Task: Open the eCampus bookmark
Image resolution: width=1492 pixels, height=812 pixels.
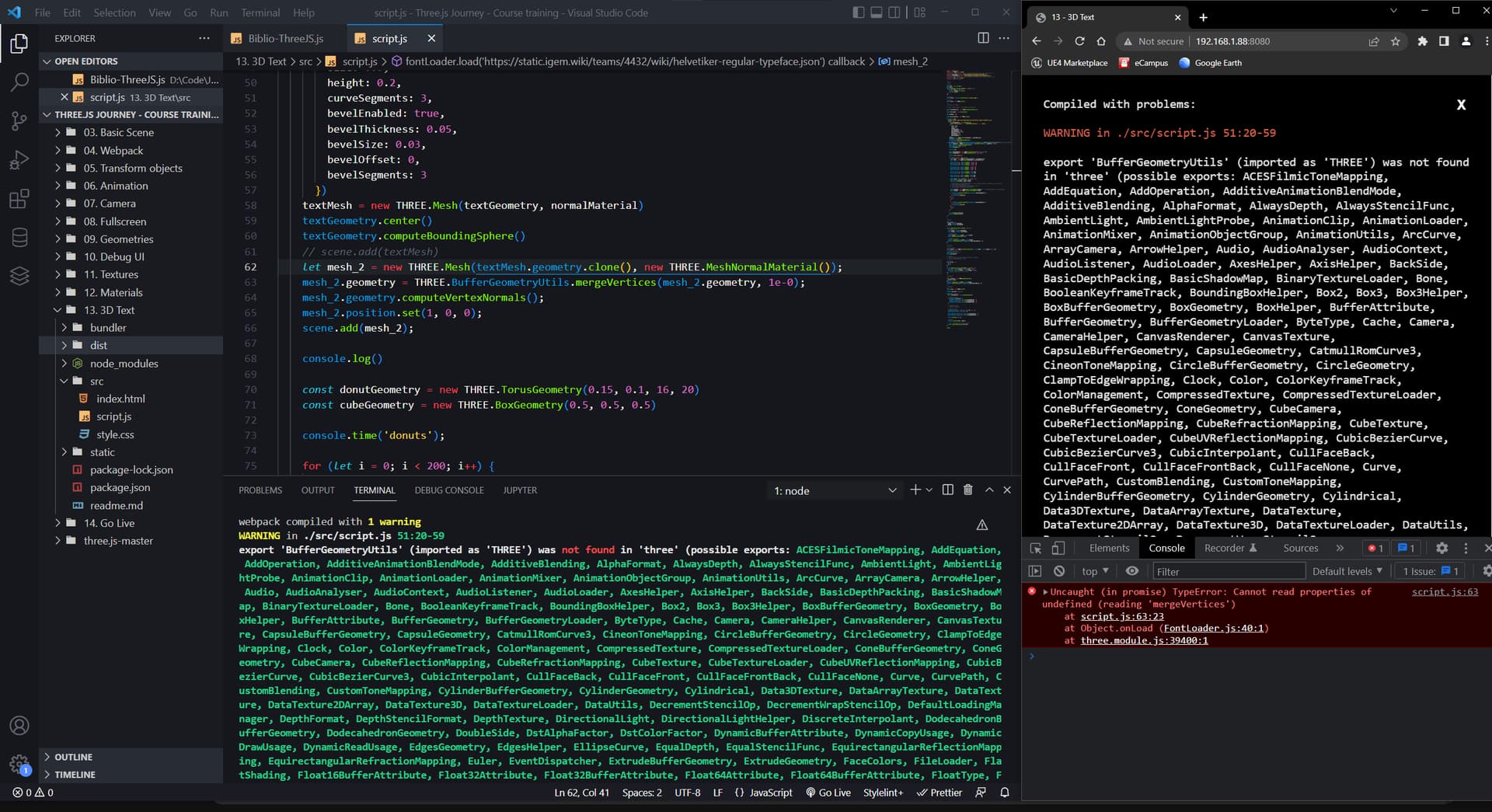Action: tap(1144, 63)
